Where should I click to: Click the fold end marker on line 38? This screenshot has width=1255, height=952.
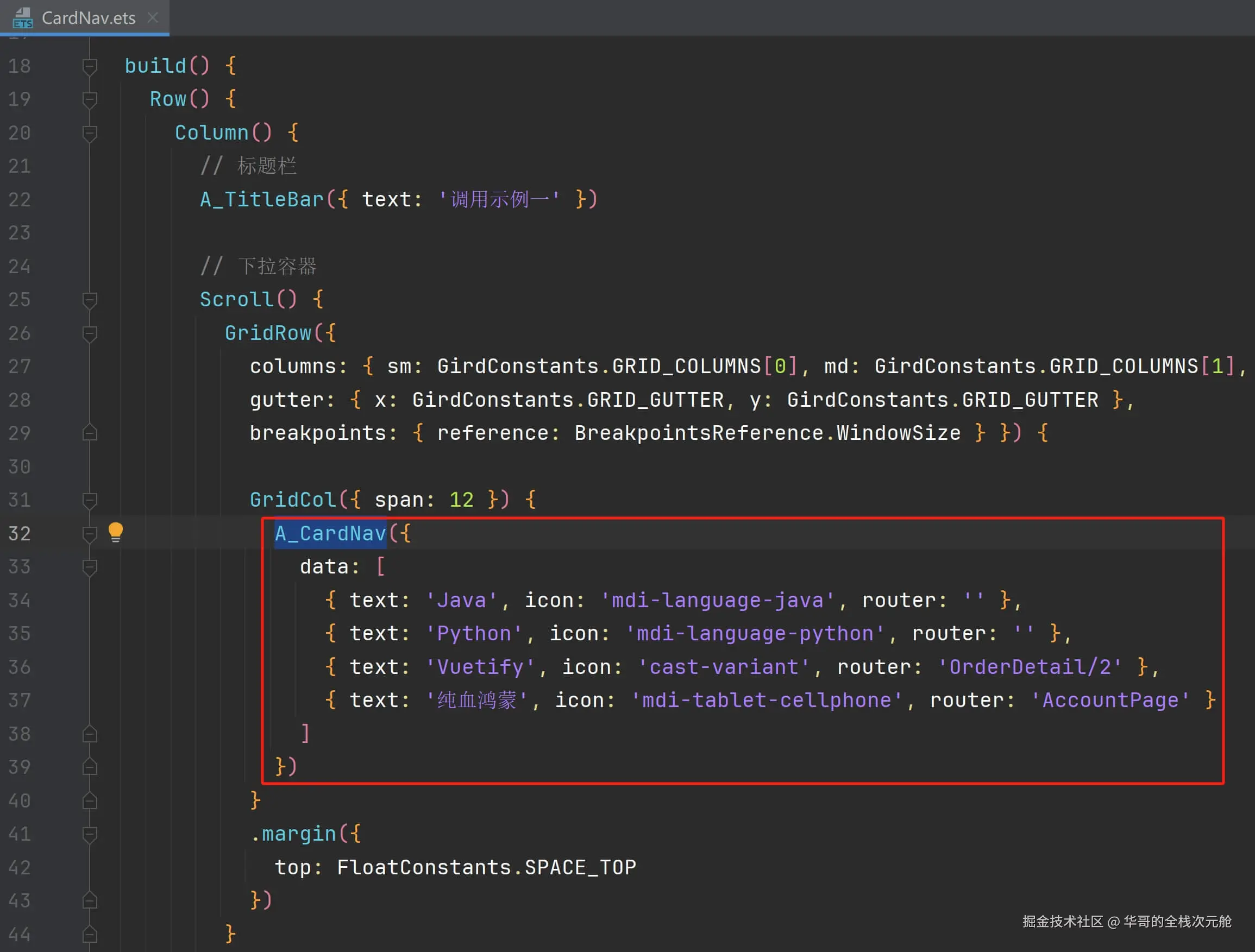click(x=90, y=734)
